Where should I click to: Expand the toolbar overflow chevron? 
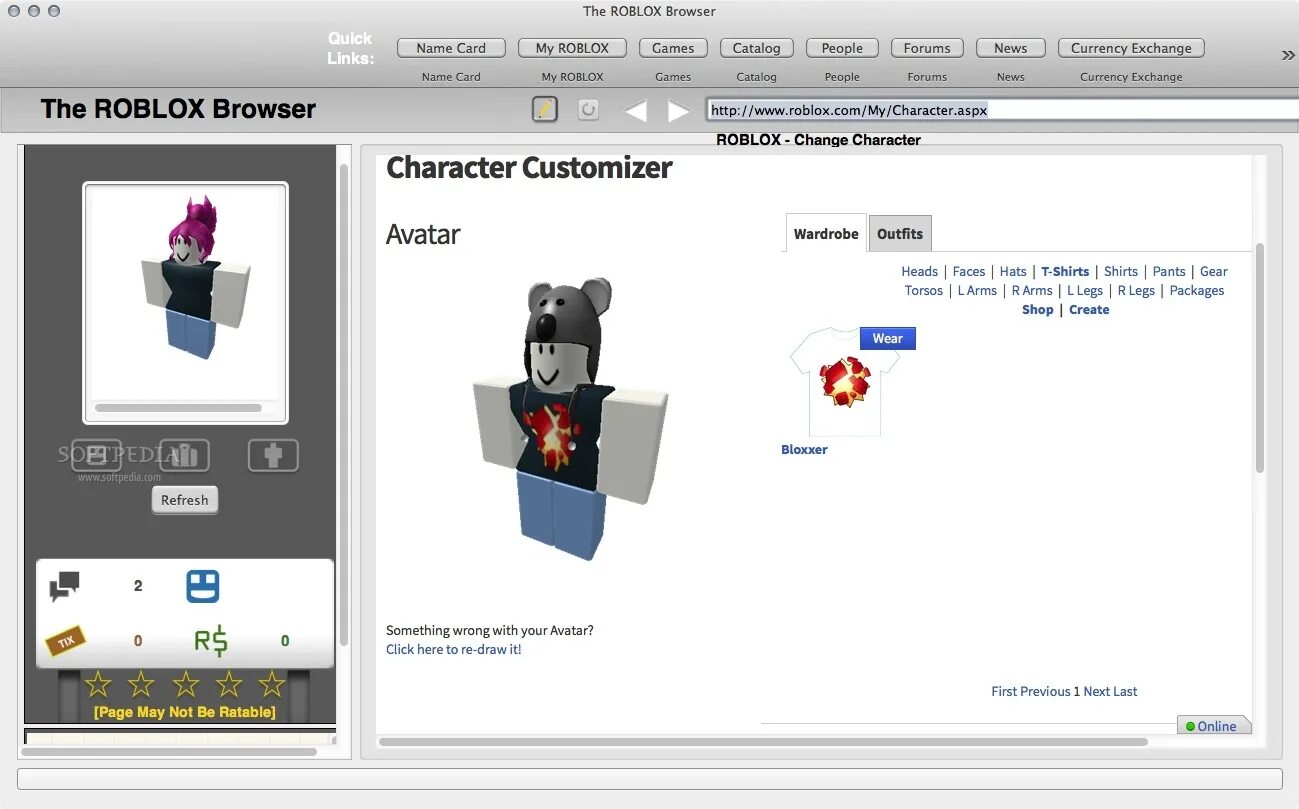1288,55
